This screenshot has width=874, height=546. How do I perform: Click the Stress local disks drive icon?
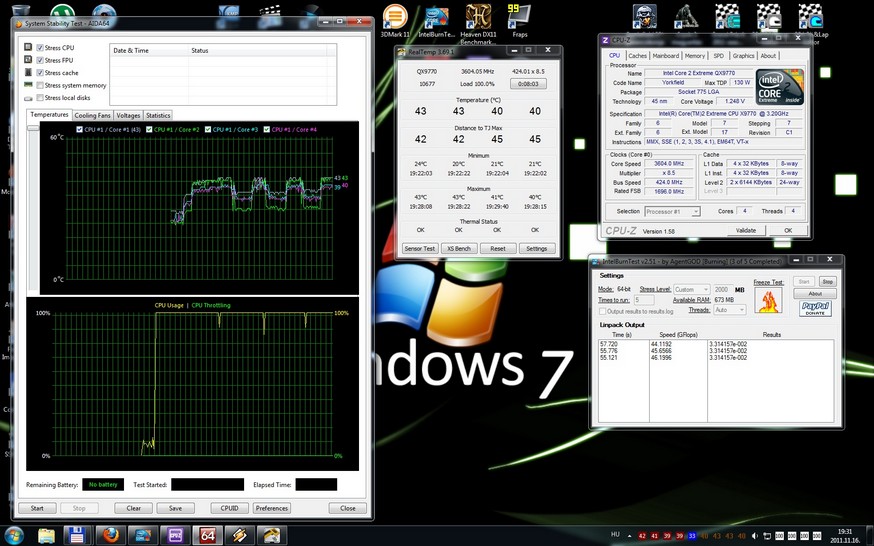point(28,98)
